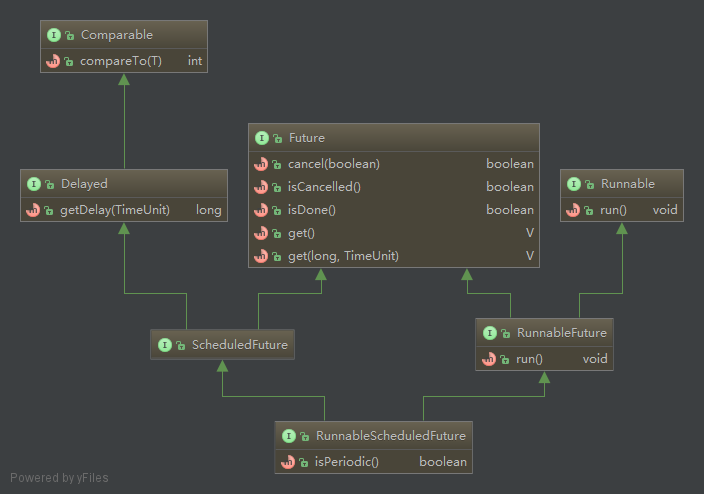Click the getDelay(TimeUnit) method name
Image resolution: width=704 pixels, height=494 pixels.
pos(115,210)
